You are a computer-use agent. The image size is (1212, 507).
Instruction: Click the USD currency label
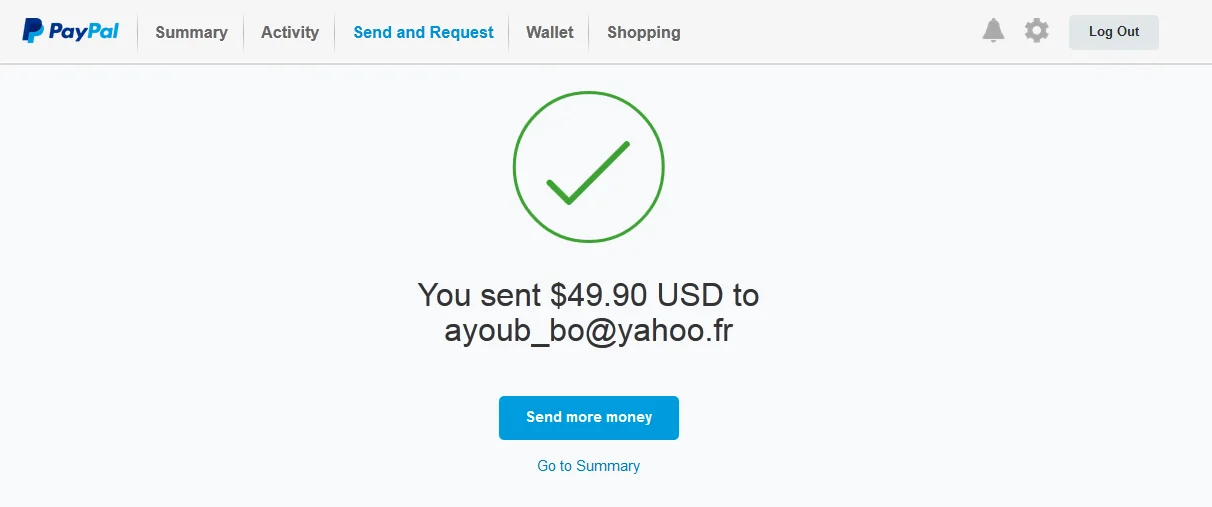[x=690, y=296]
